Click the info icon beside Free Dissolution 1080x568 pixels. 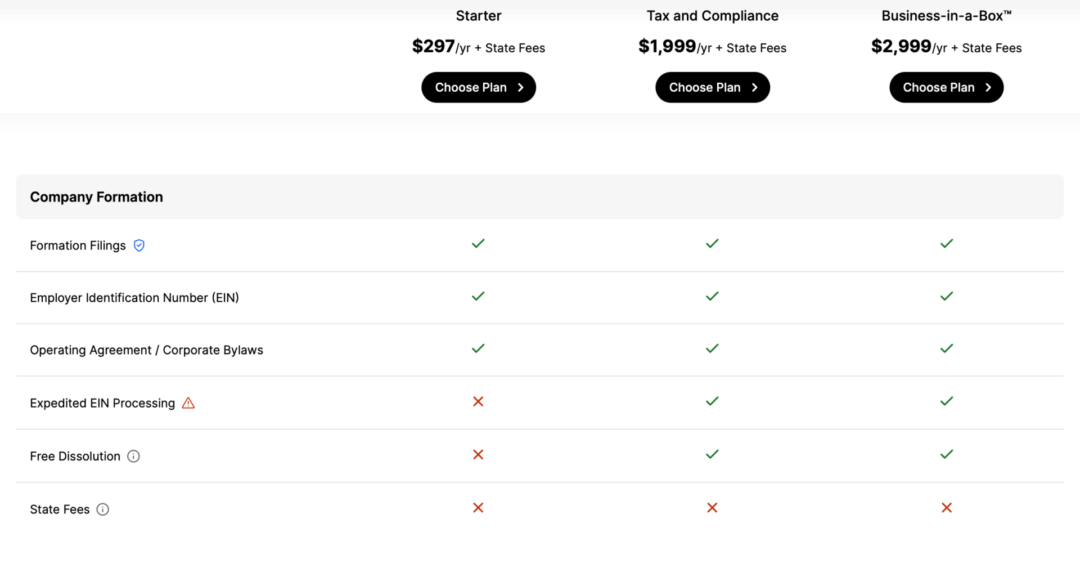coord(133,456)
